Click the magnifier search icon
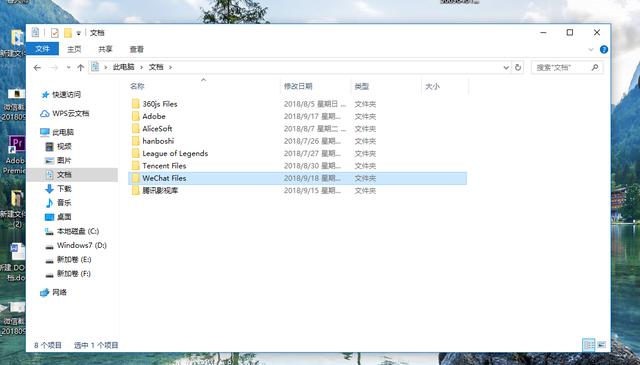This screenshot has width=640, height=365. point(595,67)
